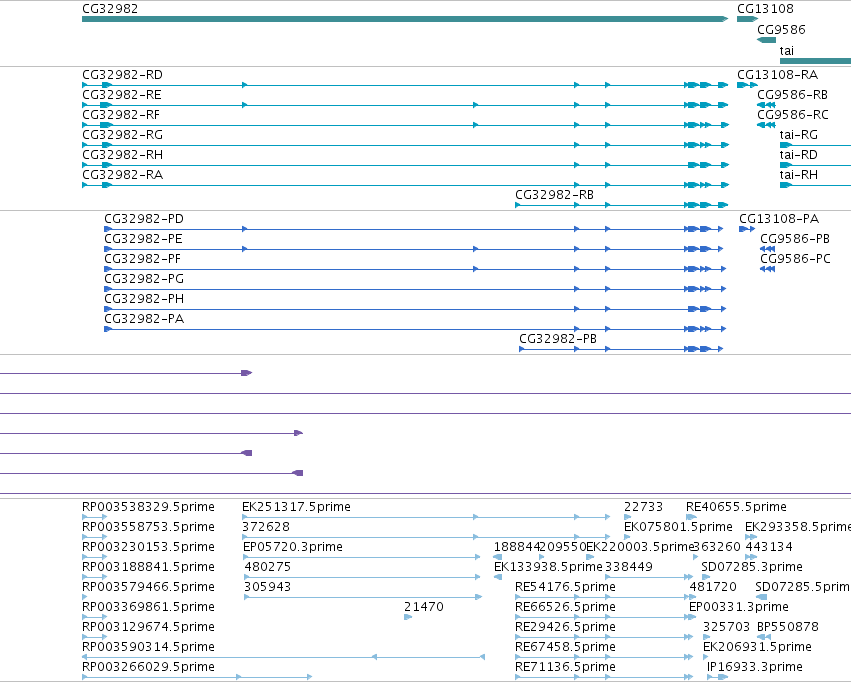Click feature BP550878

click(x=764, y=637)
